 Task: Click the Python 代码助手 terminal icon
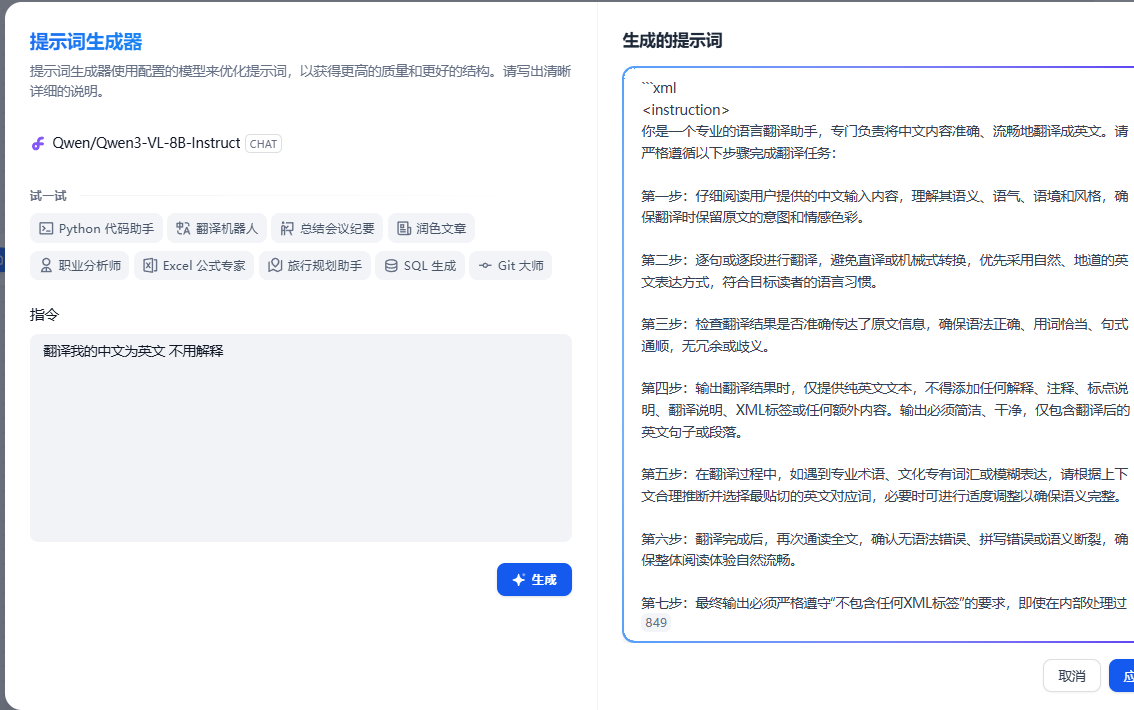pyautogui.click(x=46, y=228)
